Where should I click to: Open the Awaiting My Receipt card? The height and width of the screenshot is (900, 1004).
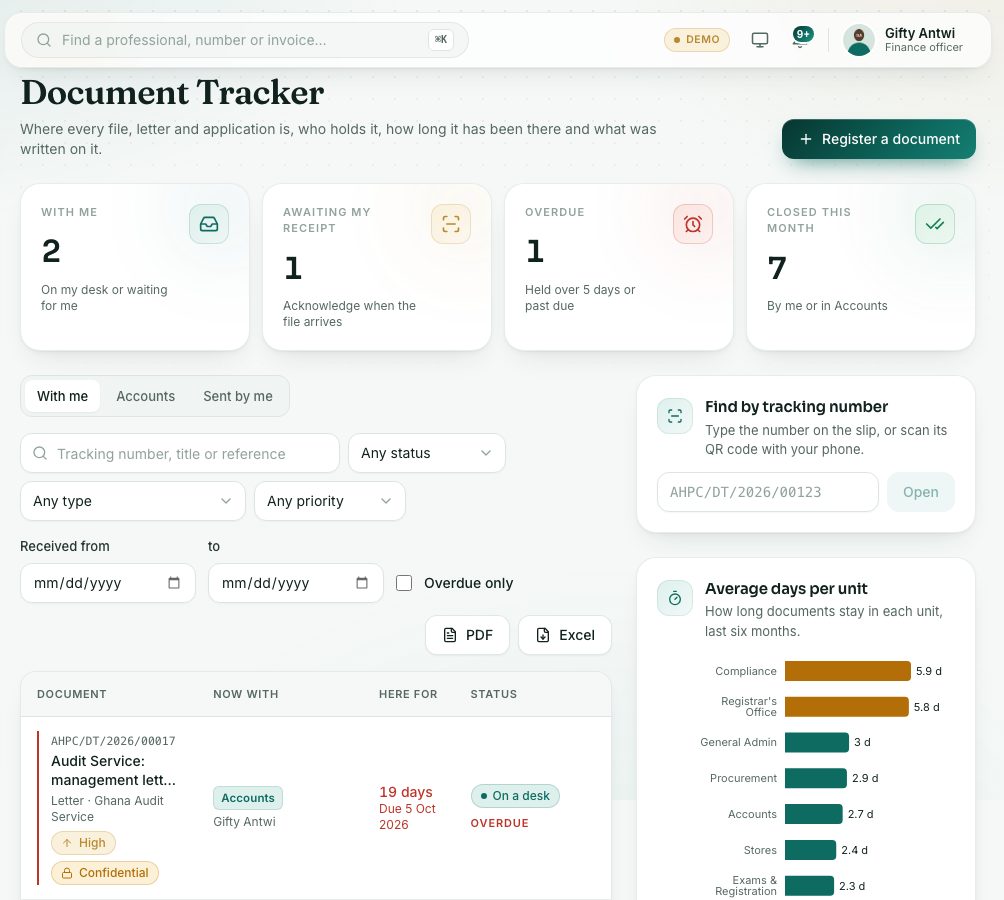tap(377, 267)
